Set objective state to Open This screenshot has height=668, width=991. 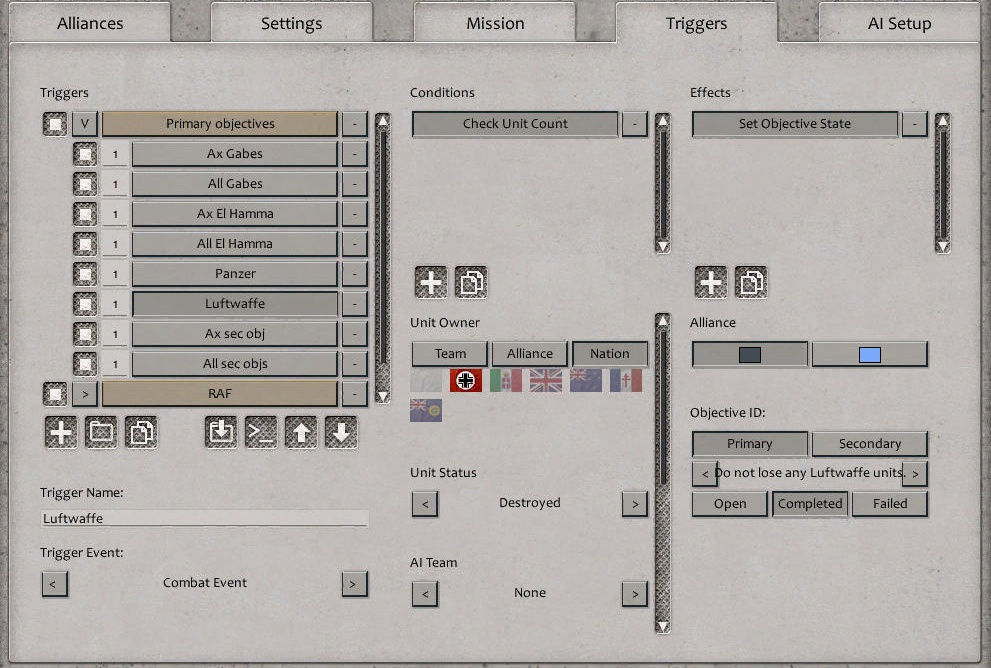click(730, 504)
